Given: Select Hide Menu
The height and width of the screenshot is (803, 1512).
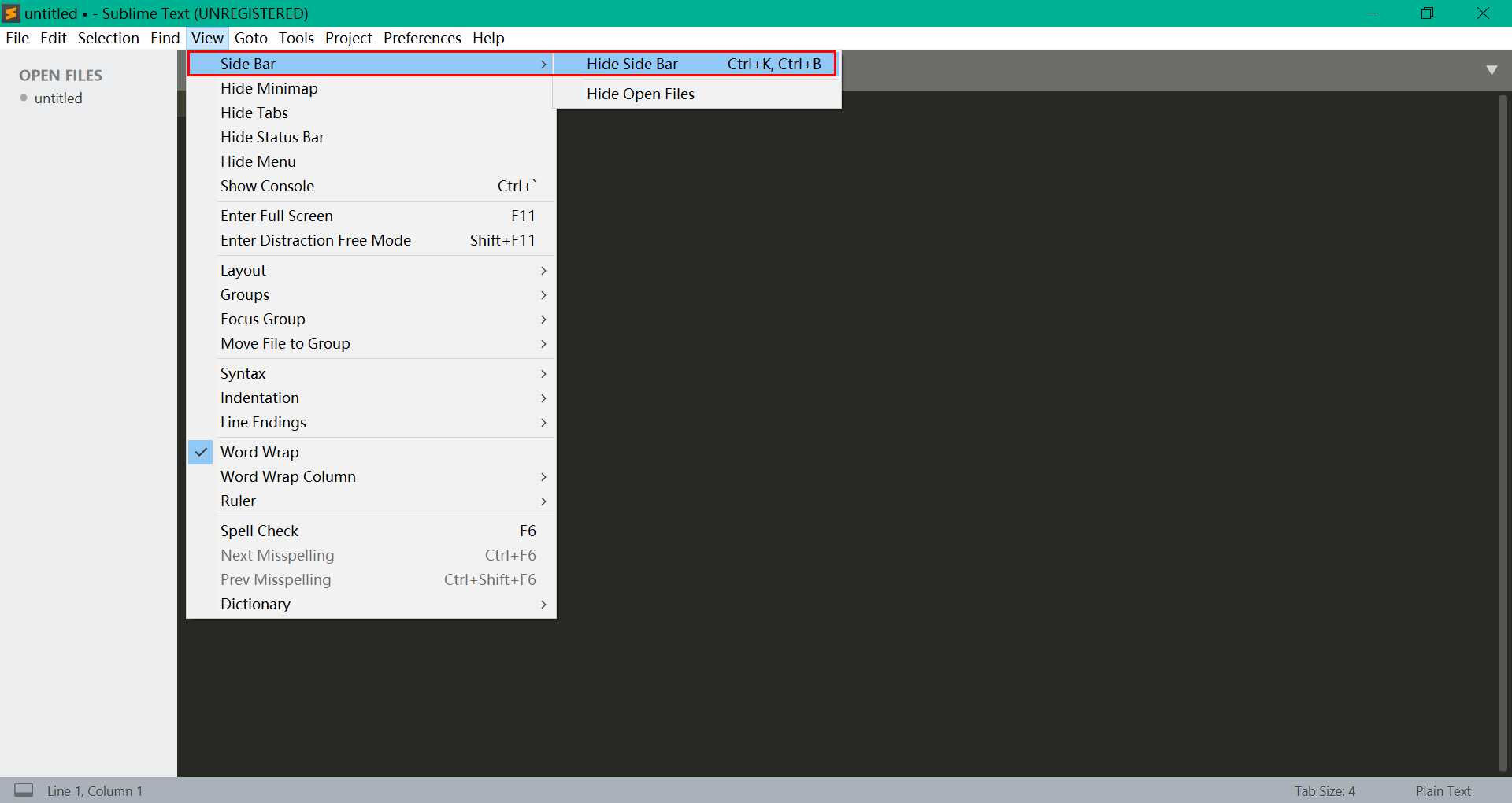Looking at the screenshot, I should click(x=371, y=161).
